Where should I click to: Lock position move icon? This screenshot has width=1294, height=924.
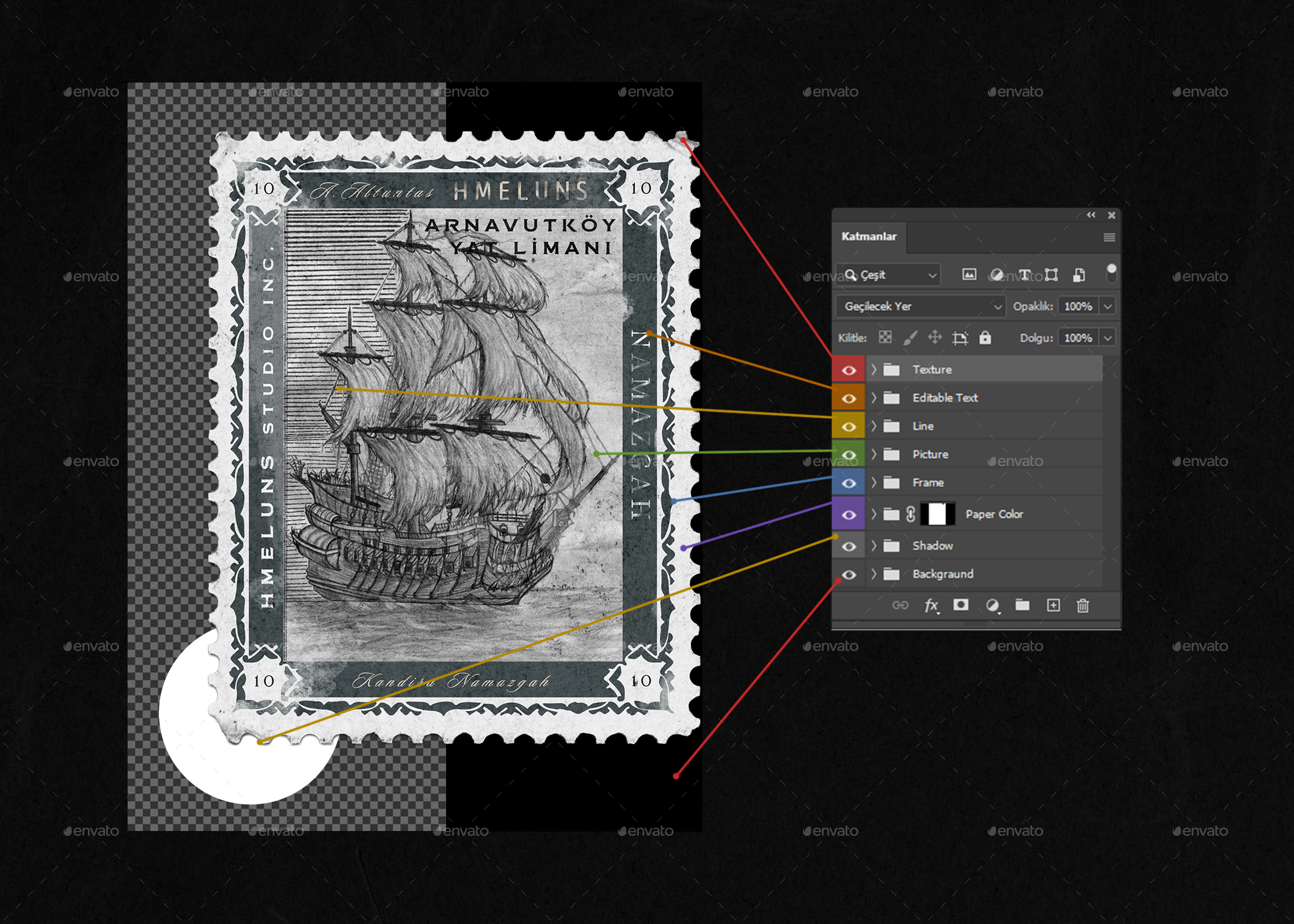(x=935, y=337)
